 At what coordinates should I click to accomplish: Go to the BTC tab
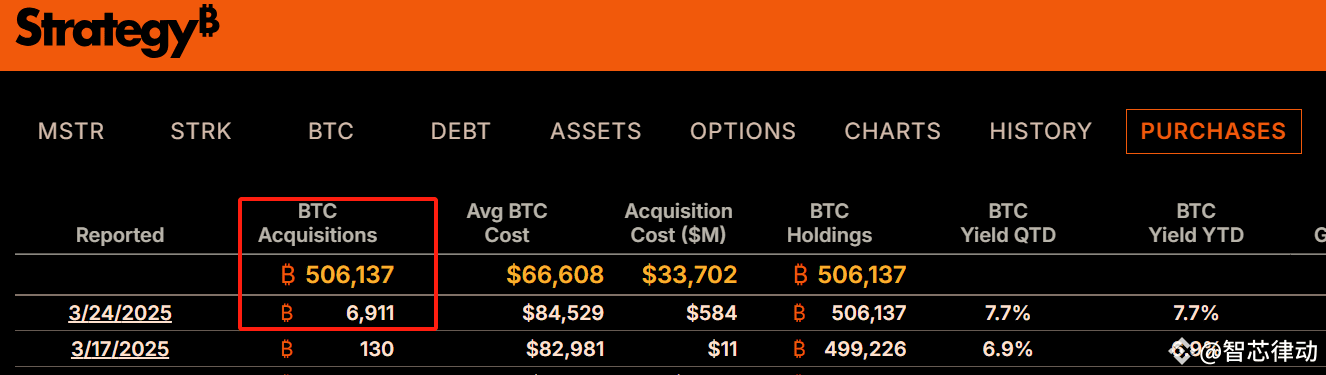(331, 131)
